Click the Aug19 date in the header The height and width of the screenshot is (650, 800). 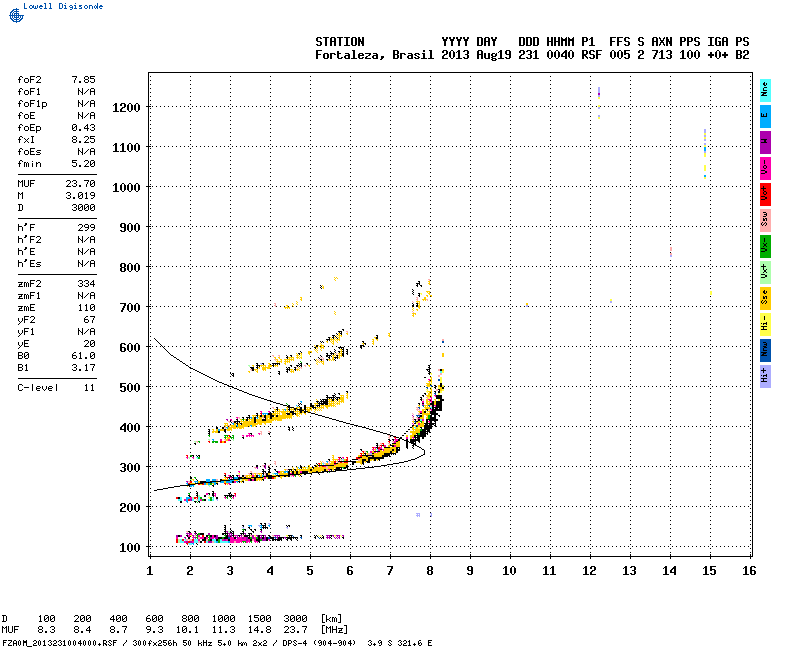[494, 55]
